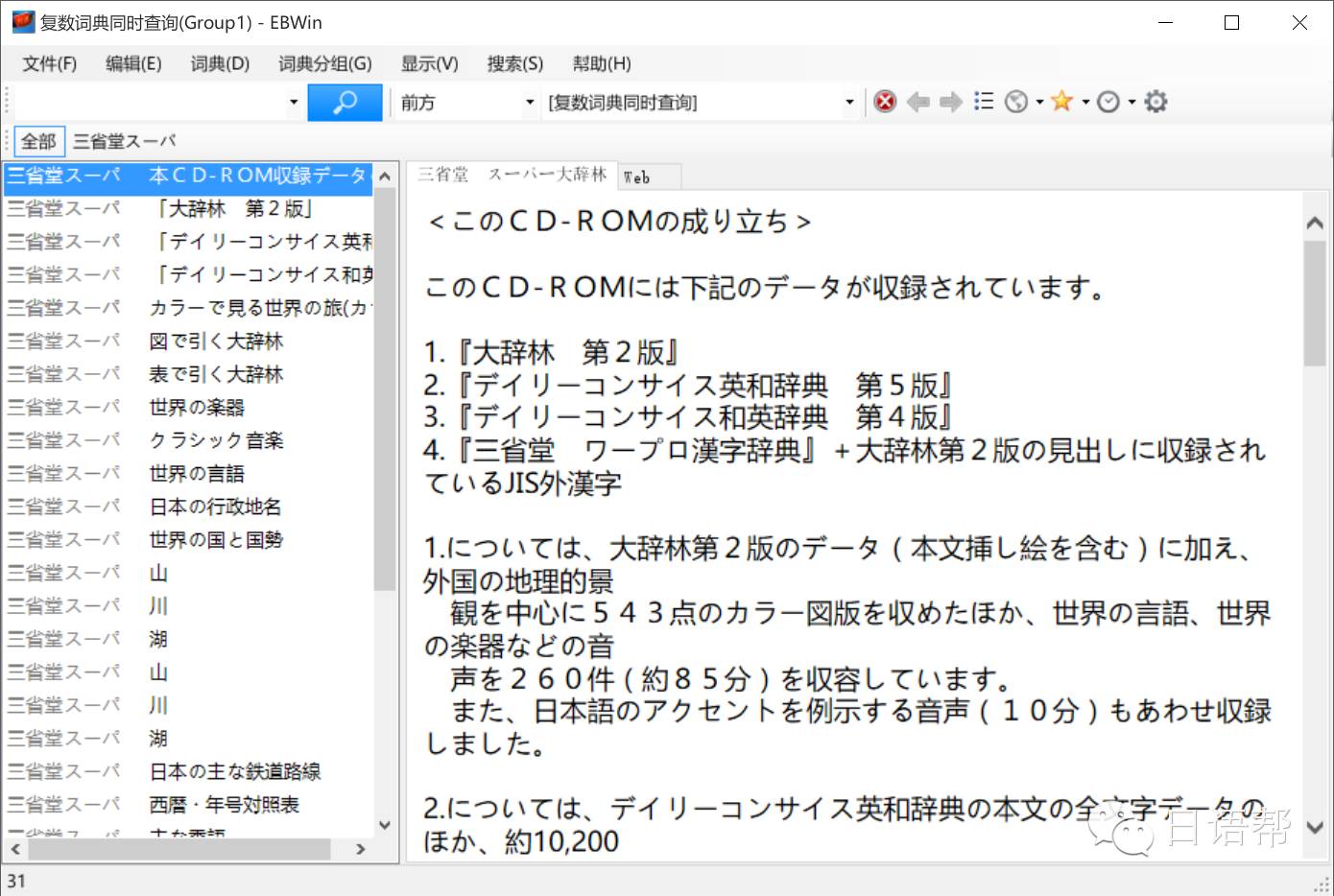The height and width of the screenshot is (896, 1334).
Task: Open the 搜索(S) menu
Action: coord(514,64)
